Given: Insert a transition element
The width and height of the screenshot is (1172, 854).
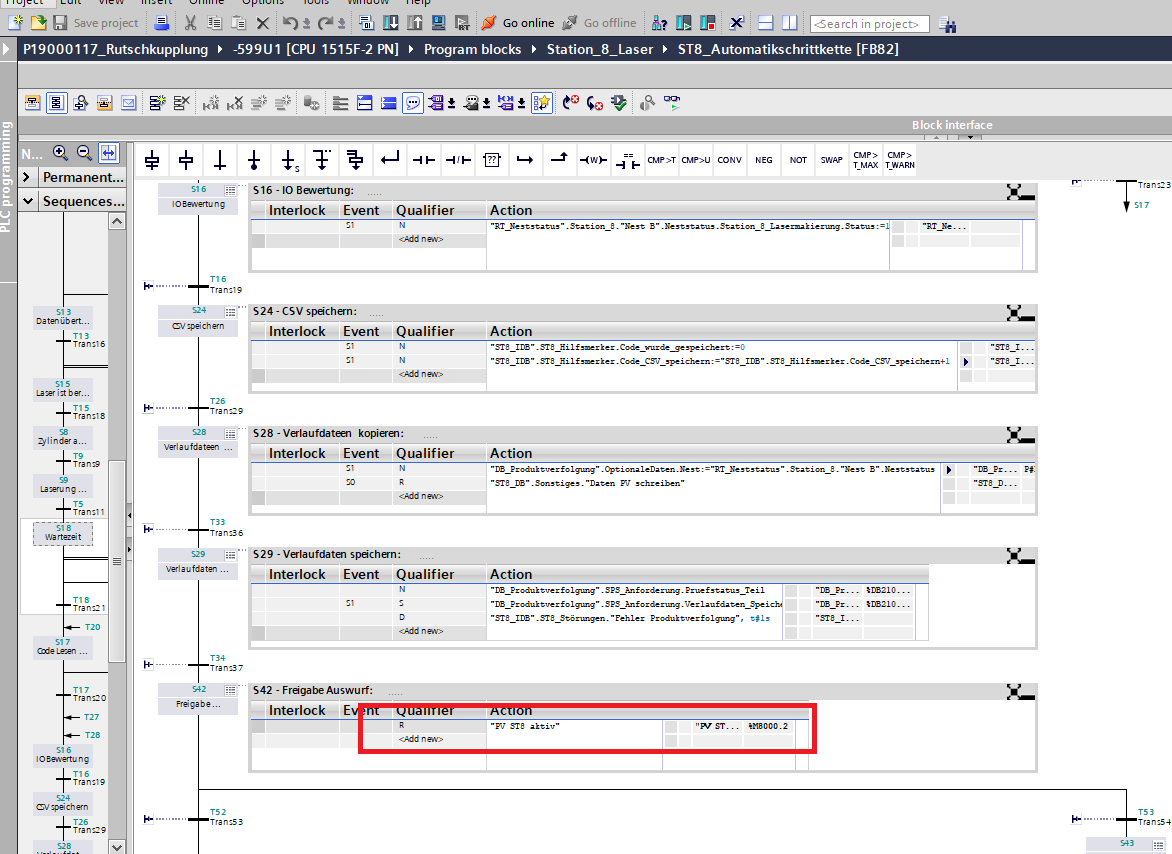Looking at the screenshot, I should (x=220, y=160).
